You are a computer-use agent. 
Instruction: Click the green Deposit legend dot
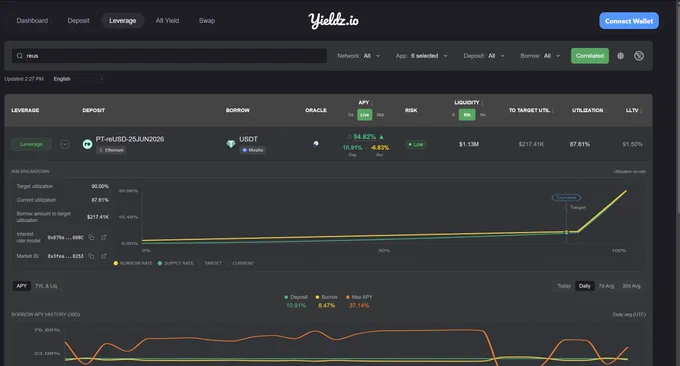pyautogui.click(x=286, y=297)
